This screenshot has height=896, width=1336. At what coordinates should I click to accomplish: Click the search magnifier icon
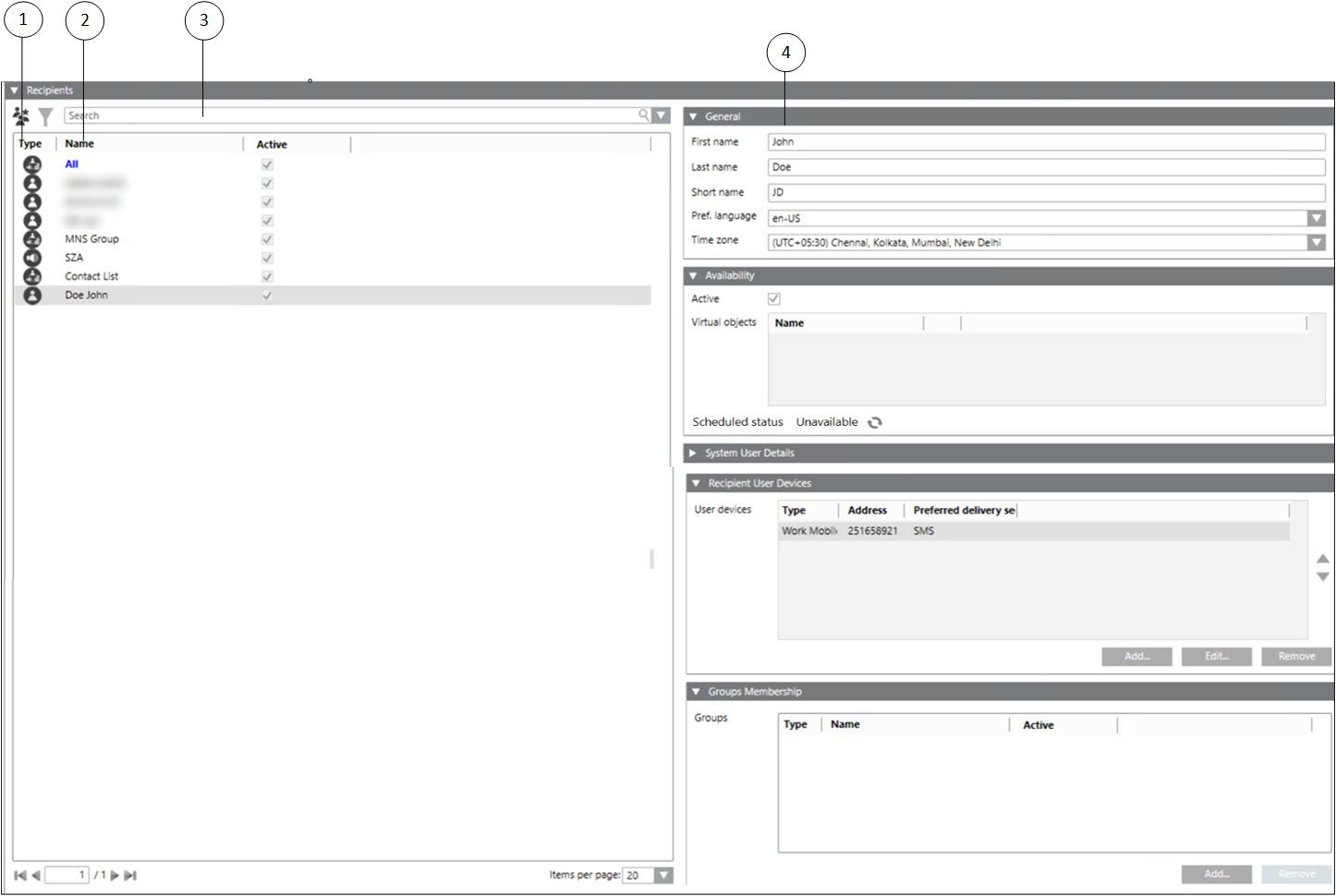[643, 115]
